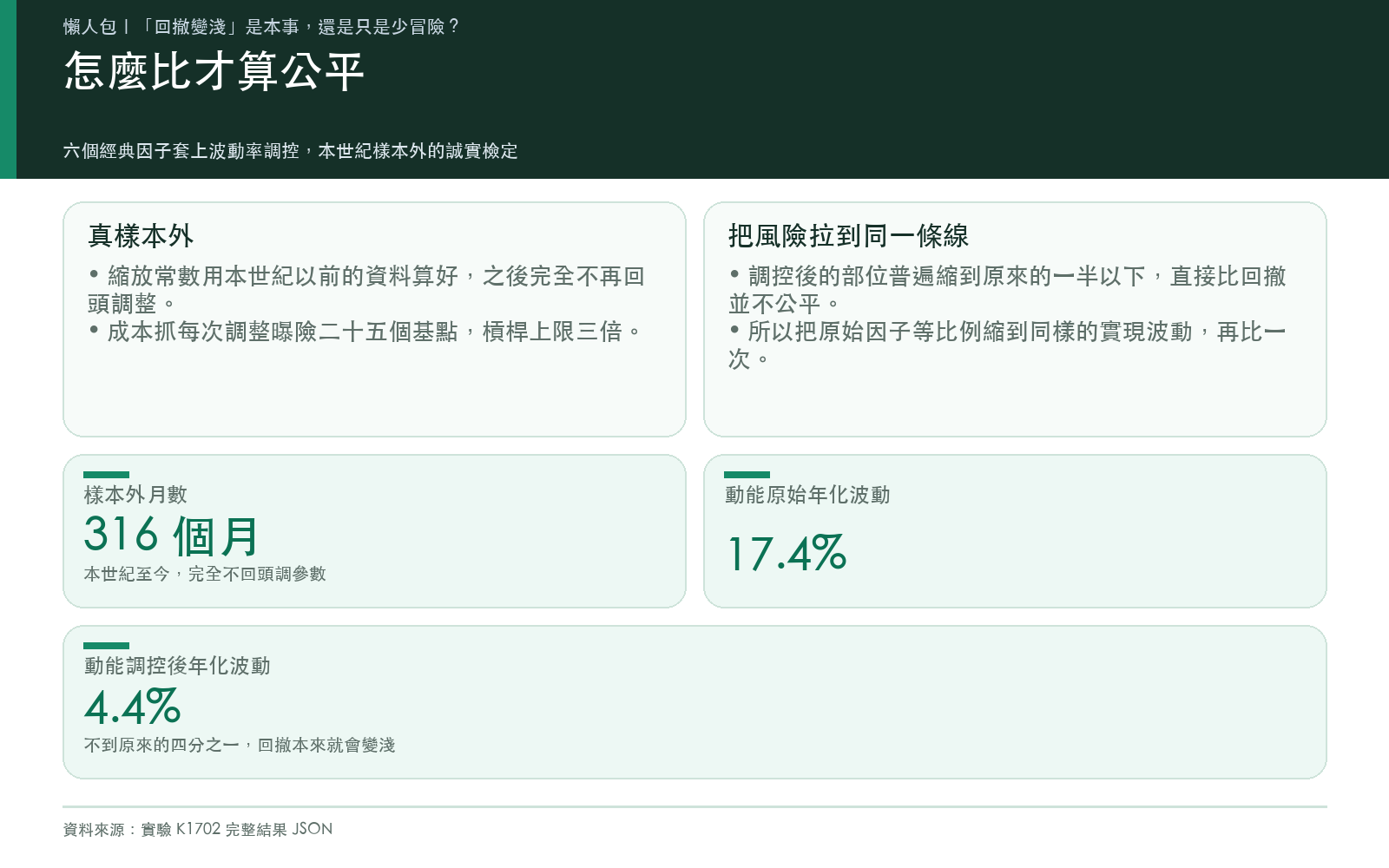The width and height of the screenshot is (1389, 868).
Task: Click the label 樣本外月數
Action: [135, 495]
